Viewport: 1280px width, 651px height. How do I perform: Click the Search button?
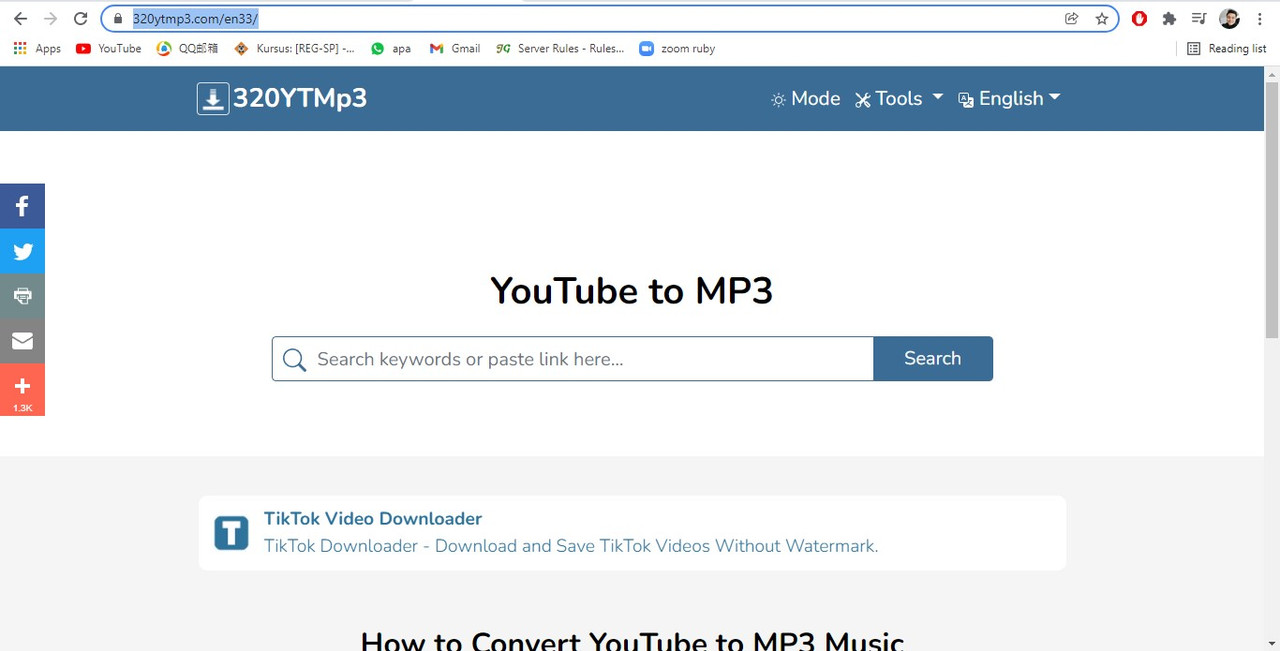point(933,359)
